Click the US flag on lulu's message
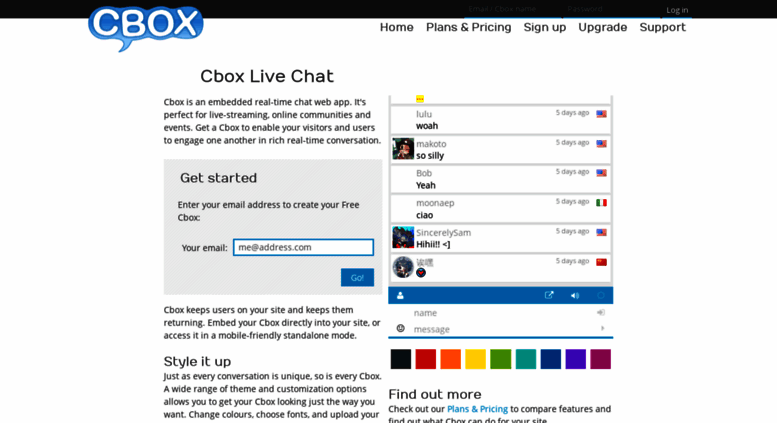The image size is (777, 423). (601, 114)
